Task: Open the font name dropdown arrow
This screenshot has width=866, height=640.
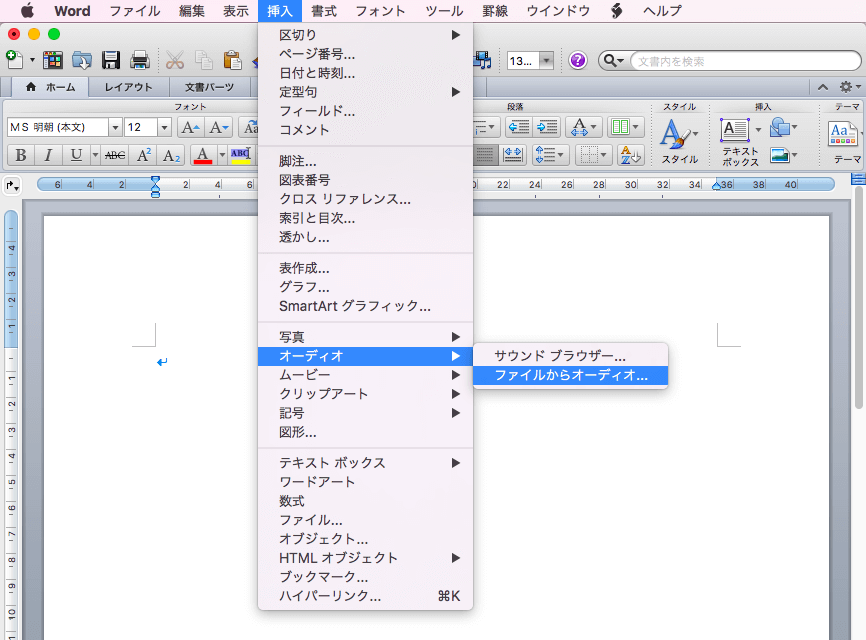Action: click(x=115, y=128)
